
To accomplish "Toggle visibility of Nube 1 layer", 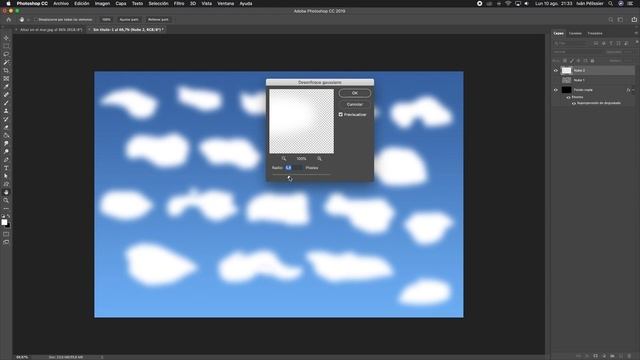I will point(556,80).
